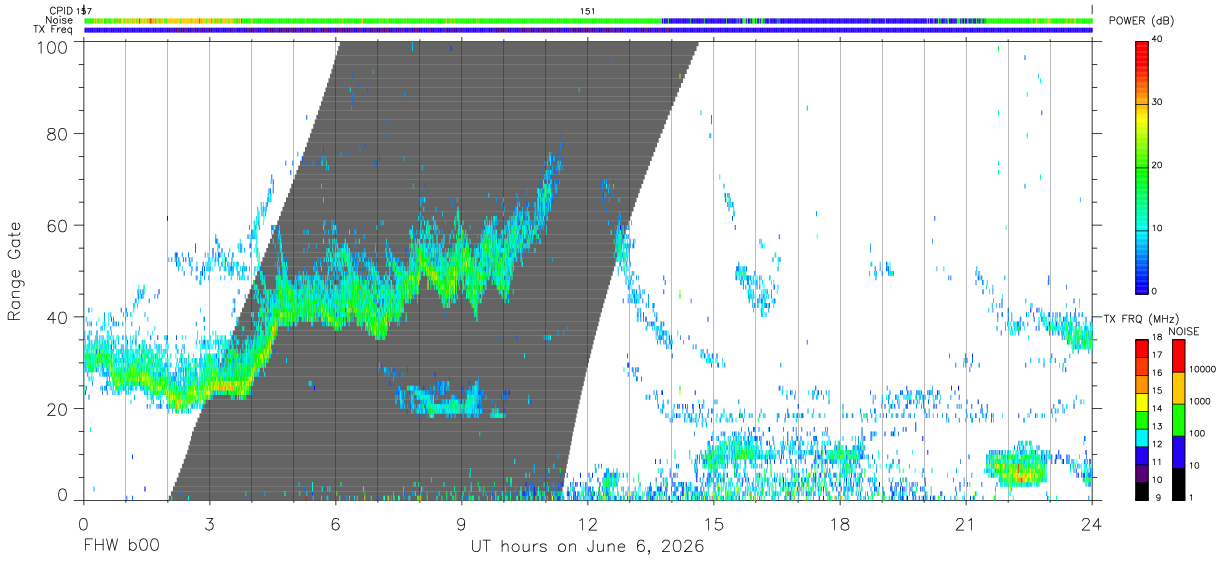The image size is (1228, 567).
Task: Click the 24 hour tick on time axis
Action: point(1092,523)
